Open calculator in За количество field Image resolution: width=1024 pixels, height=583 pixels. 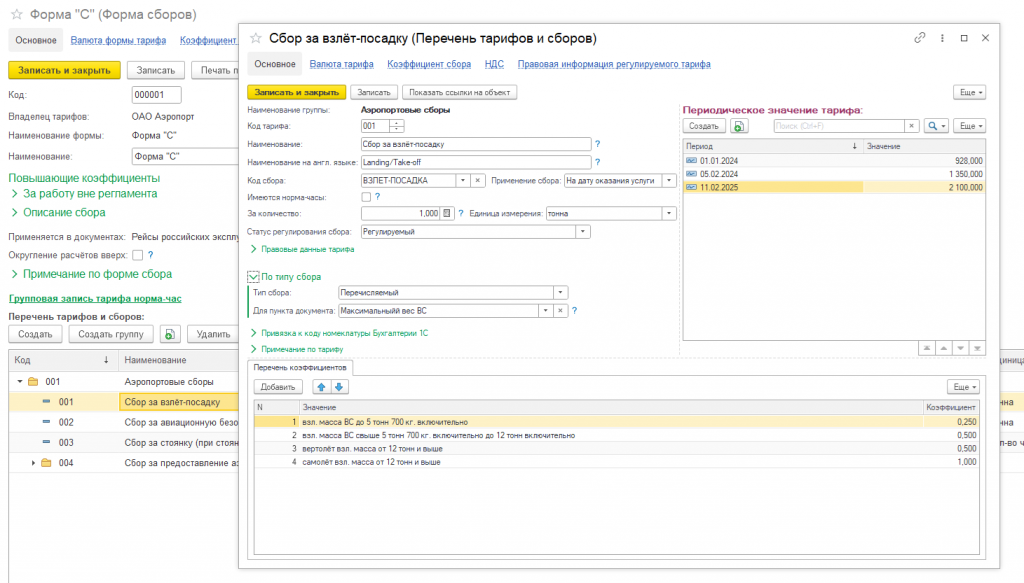tap(447, 213)
